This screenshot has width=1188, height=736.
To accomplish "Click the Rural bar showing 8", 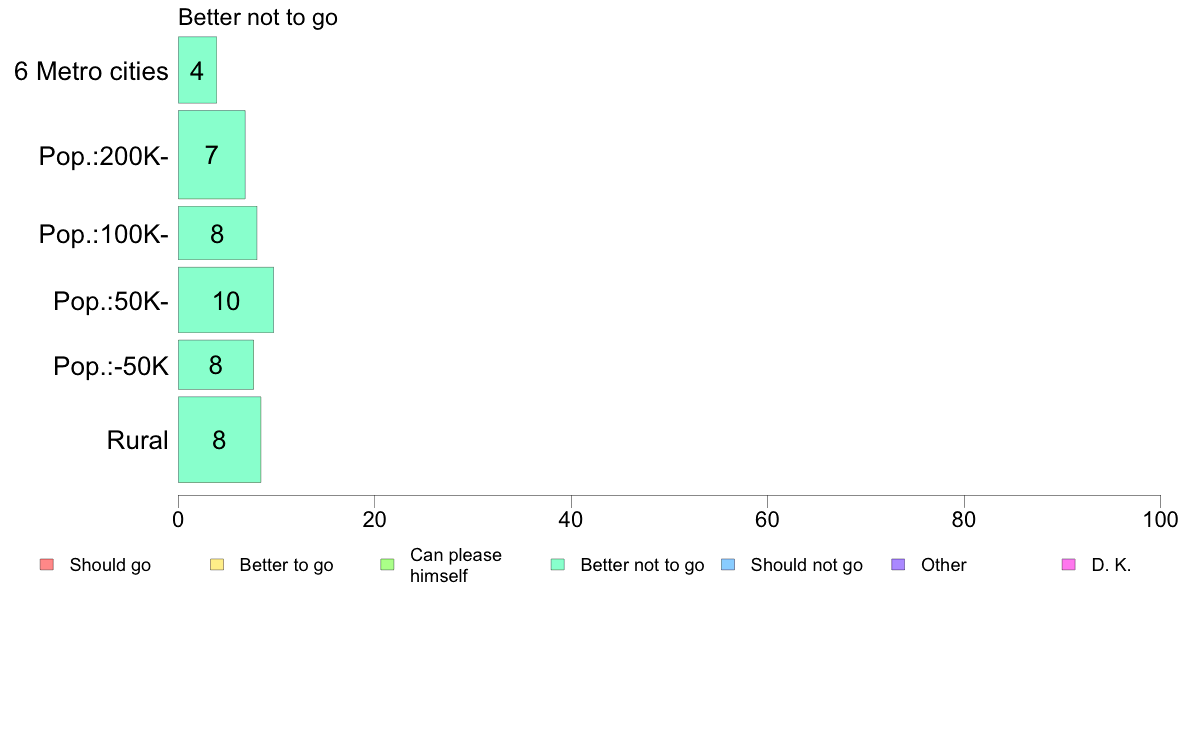I will click(x=220, y=439).
